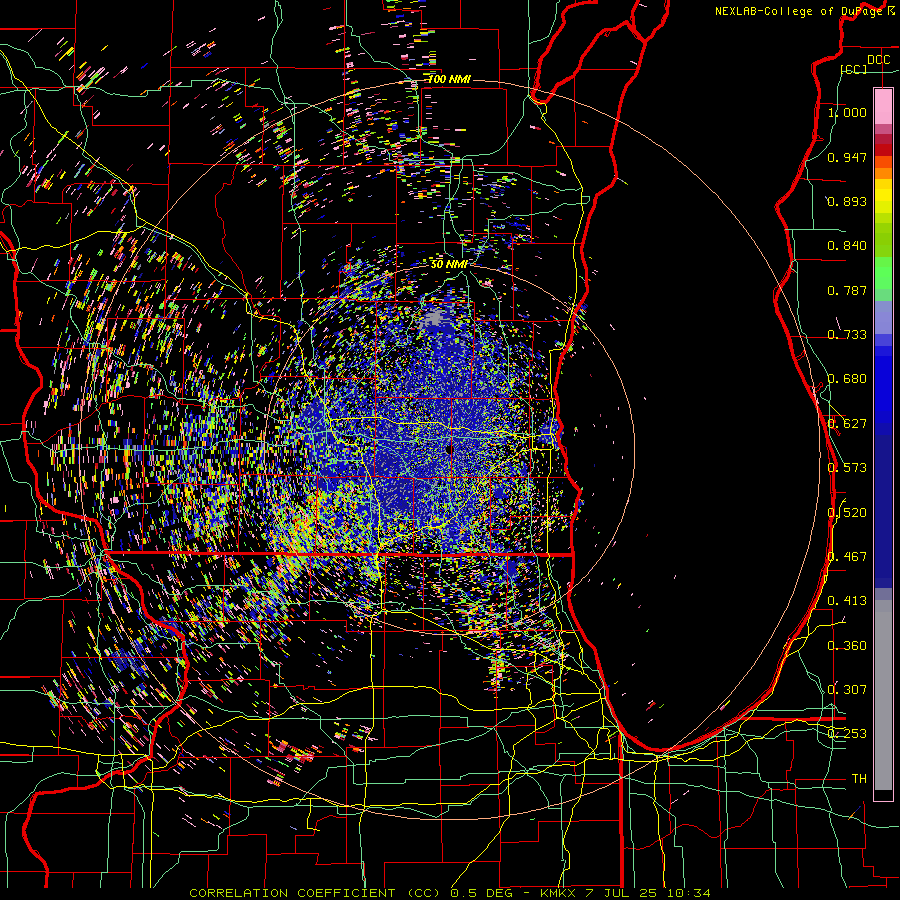Click the black radar site dot at map center
Screen dimensions: 900x900
[x=449, y=450]
